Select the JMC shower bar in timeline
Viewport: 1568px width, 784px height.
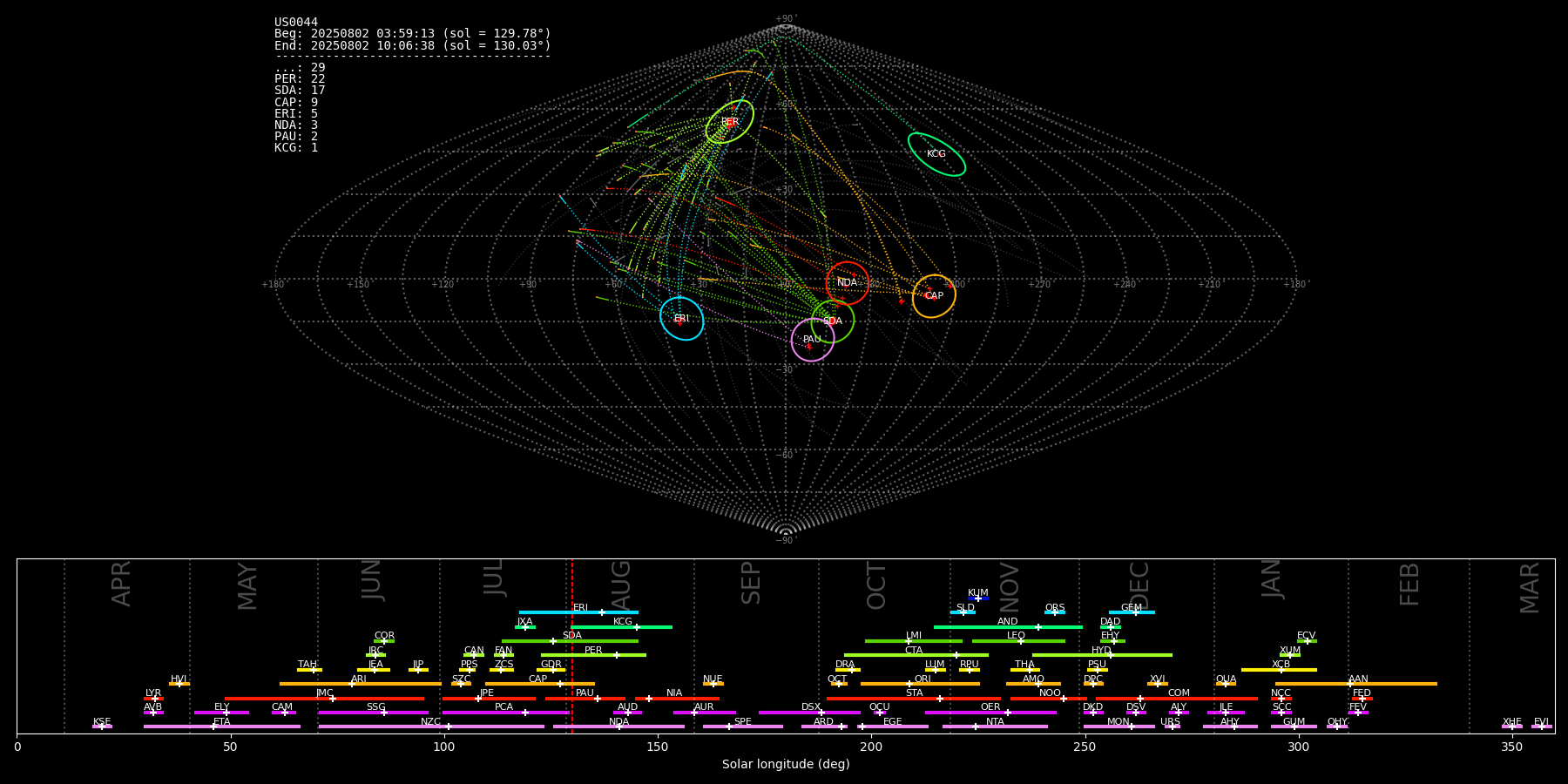(x=325, y=699)
